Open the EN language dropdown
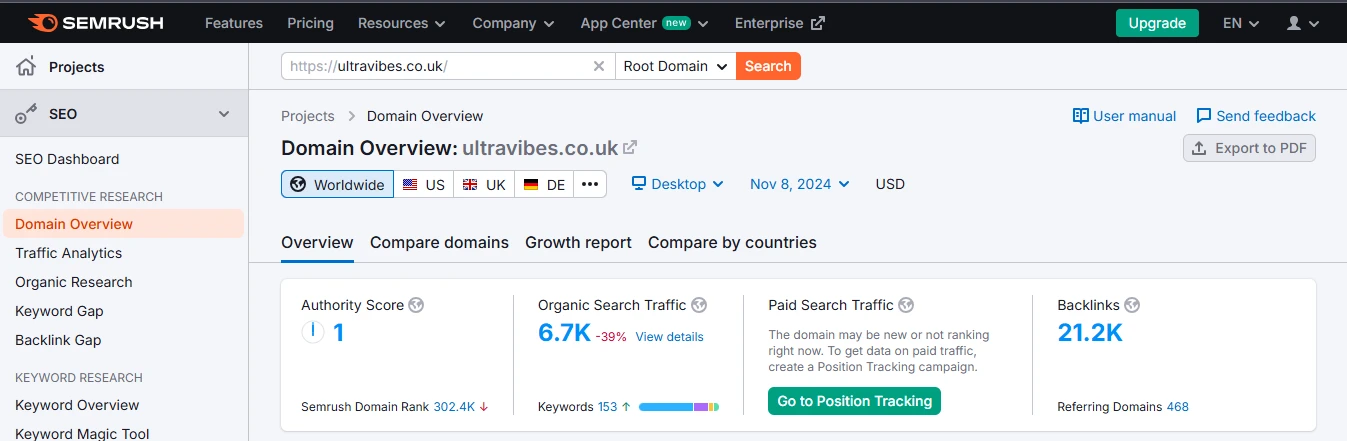This screenshot has width=1347, height=441. point(1241,23)
